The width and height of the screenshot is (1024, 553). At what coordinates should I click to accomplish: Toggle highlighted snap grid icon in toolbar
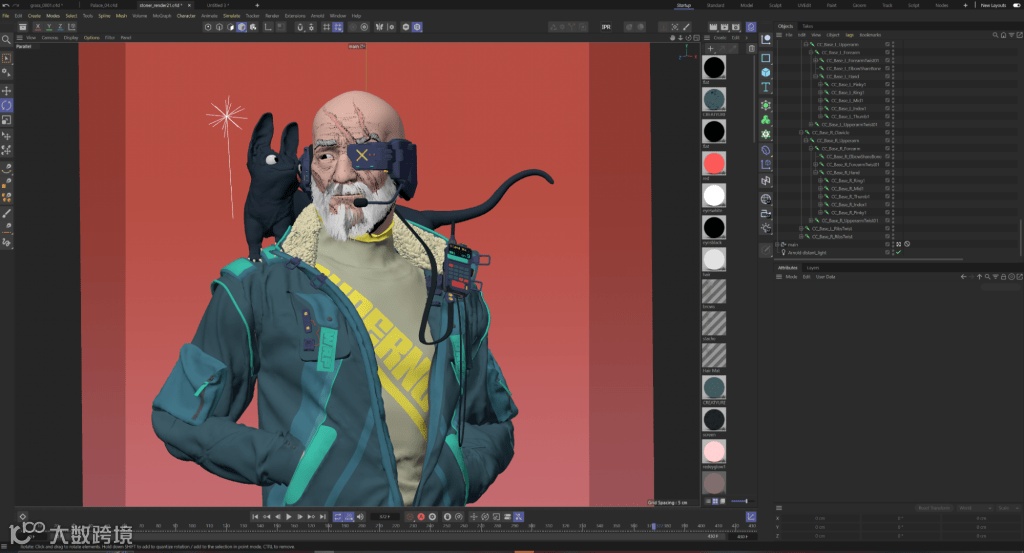click(x=338, y=27)
